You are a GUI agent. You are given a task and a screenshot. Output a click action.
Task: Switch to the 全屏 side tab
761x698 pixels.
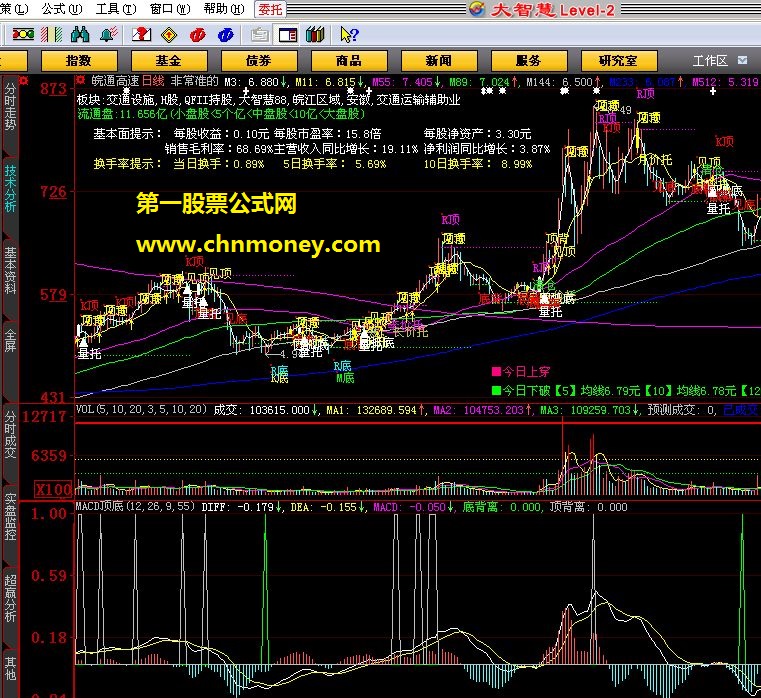[x=10, y=340]
